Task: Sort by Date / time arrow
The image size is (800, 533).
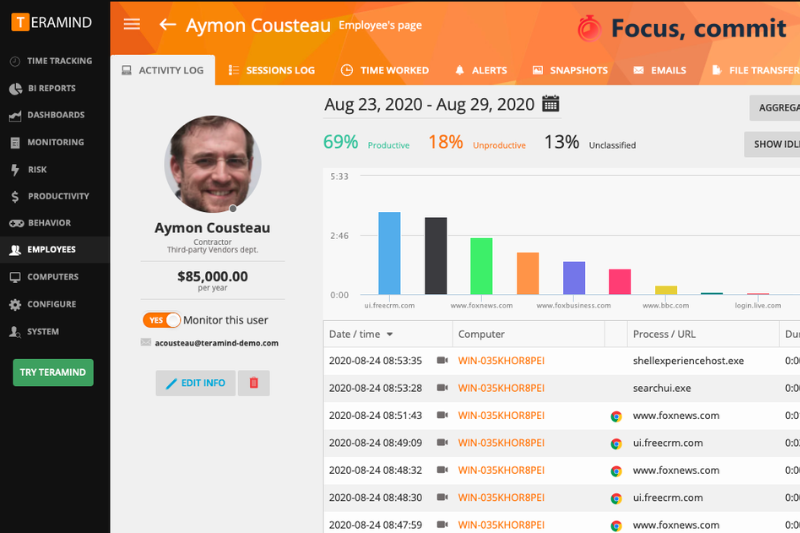Action: pyautogui.click(x=390, y=334)
